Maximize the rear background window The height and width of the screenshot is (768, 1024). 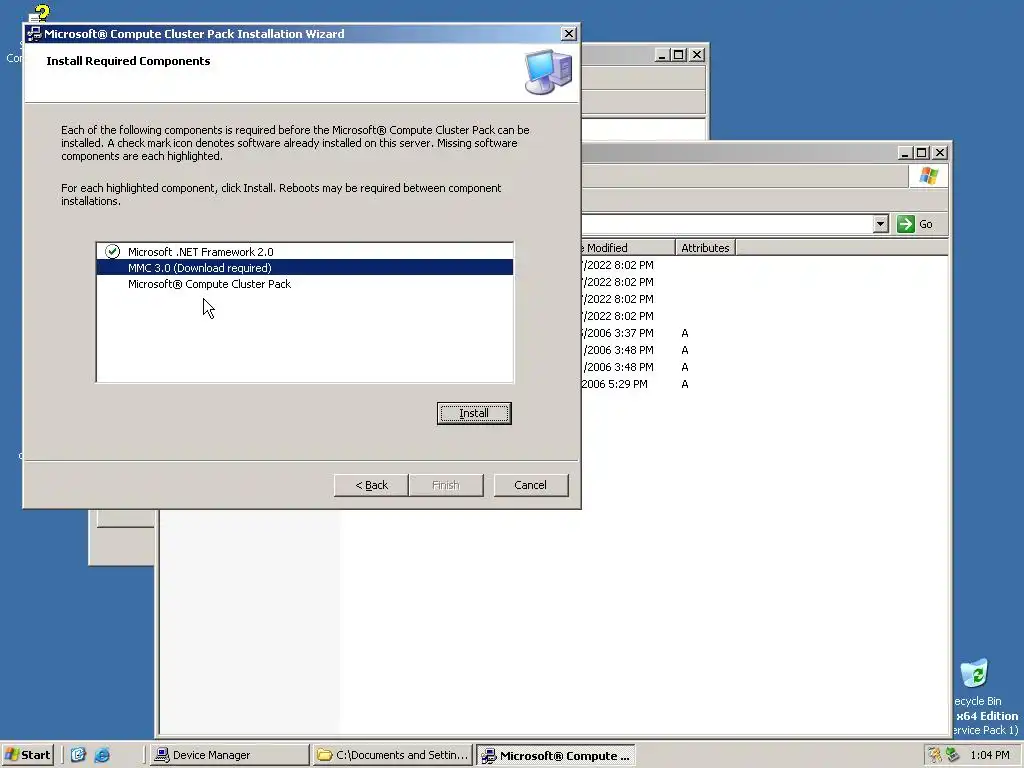679,55
